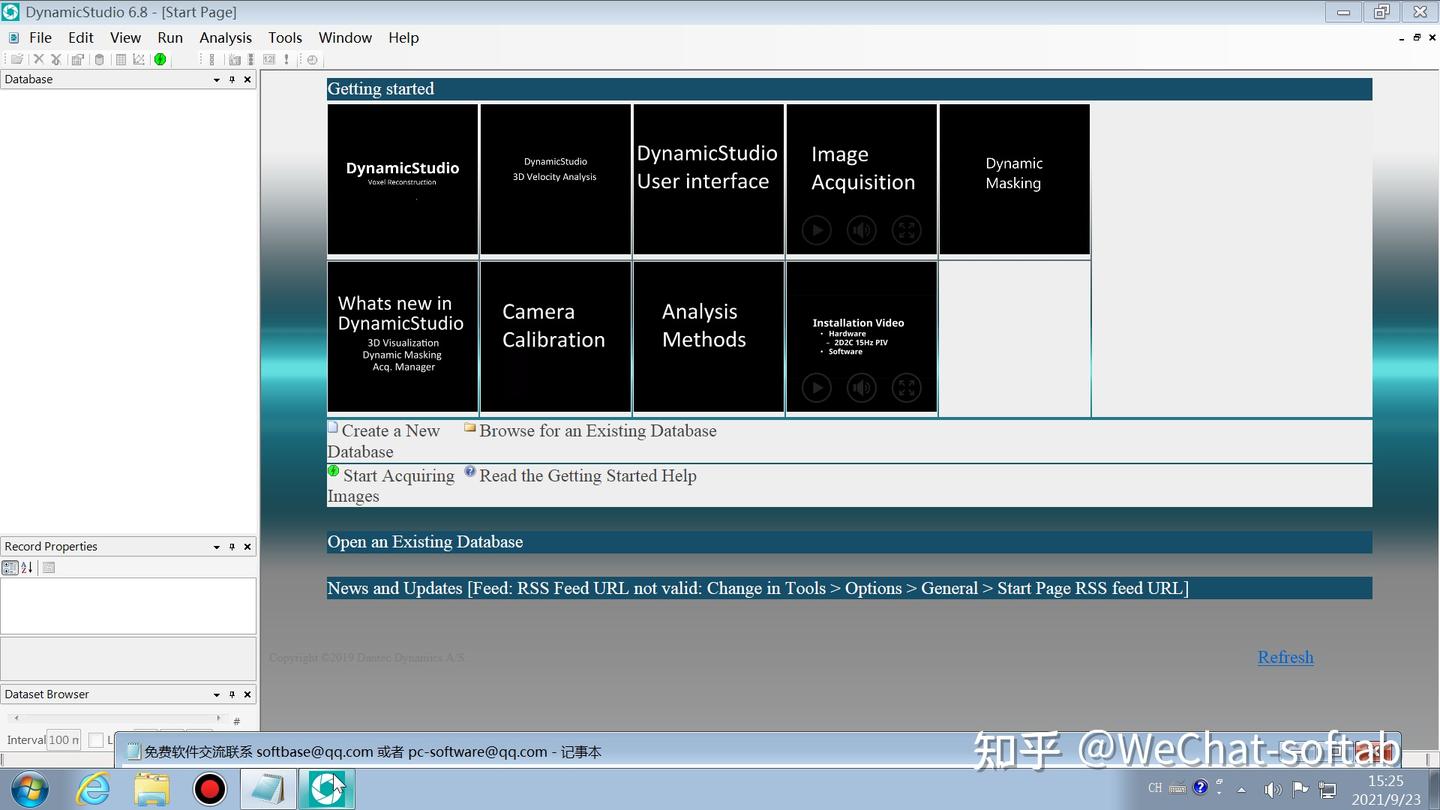Open the Record Properties panel options dropdown
1440x810 pixels.
(x=216, y=546)
